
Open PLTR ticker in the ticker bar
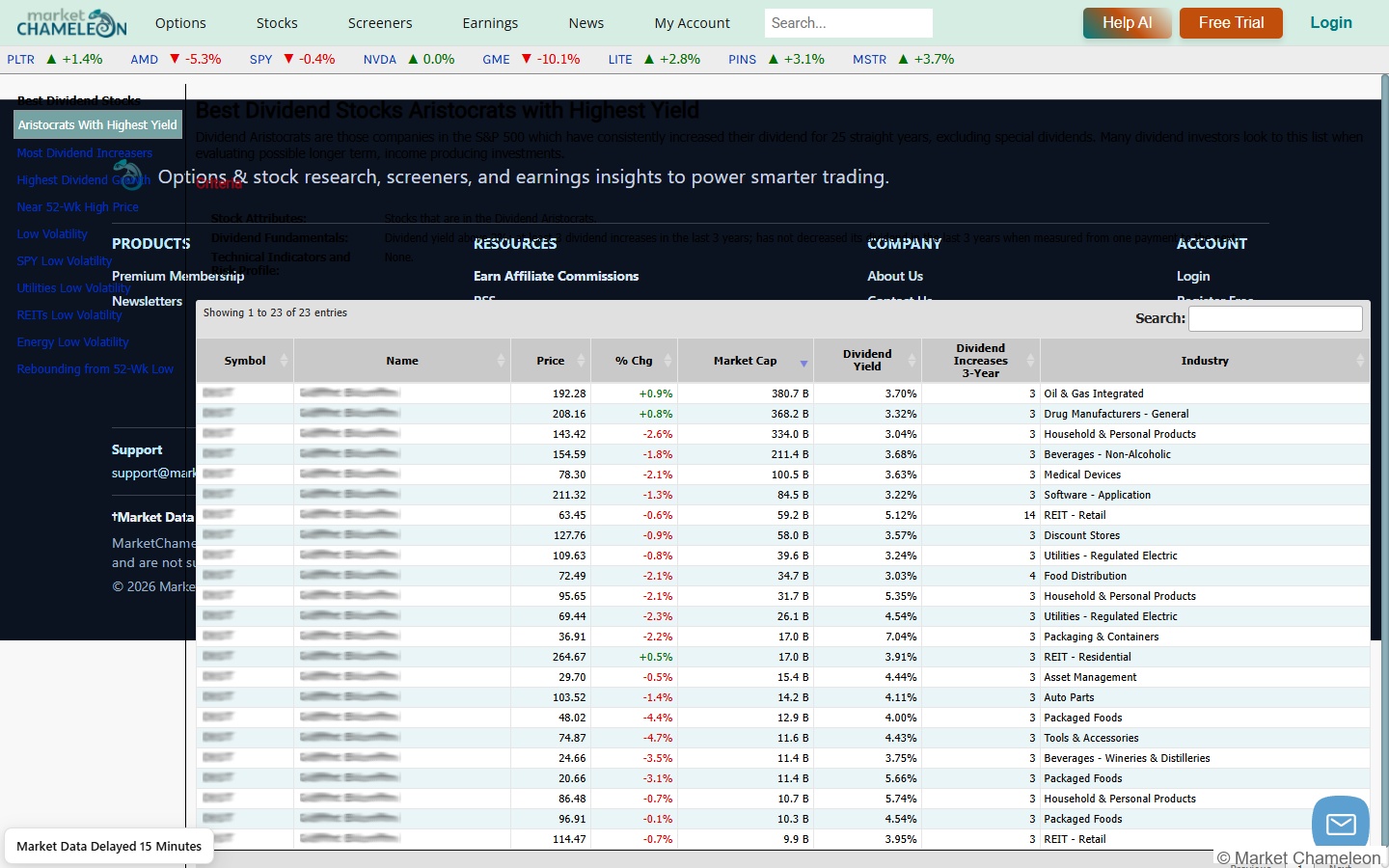point(20,60)
